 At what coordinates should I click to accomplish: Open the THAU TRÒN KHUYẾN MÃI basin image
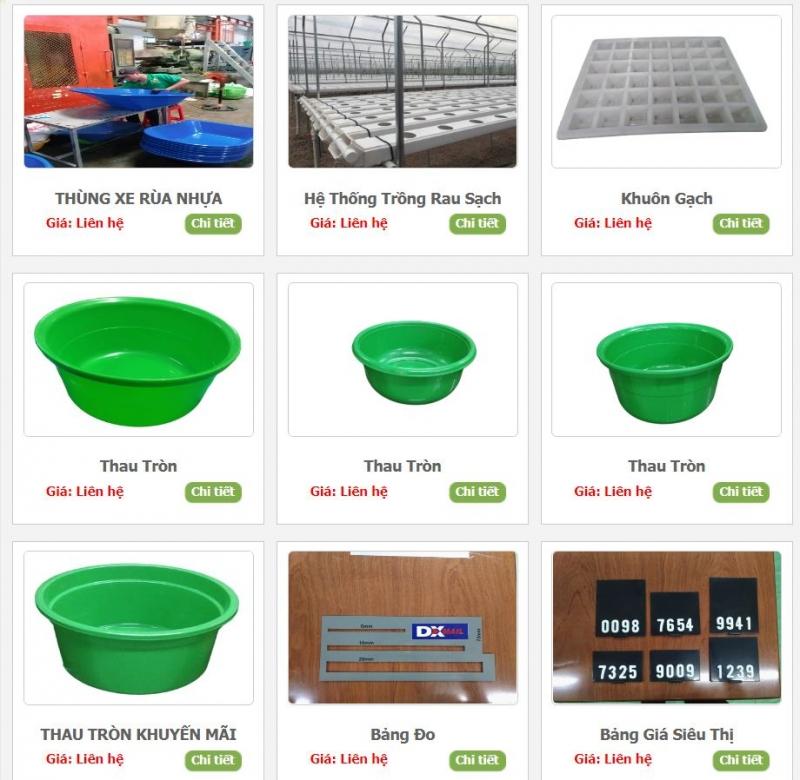[x=138, y=627]
